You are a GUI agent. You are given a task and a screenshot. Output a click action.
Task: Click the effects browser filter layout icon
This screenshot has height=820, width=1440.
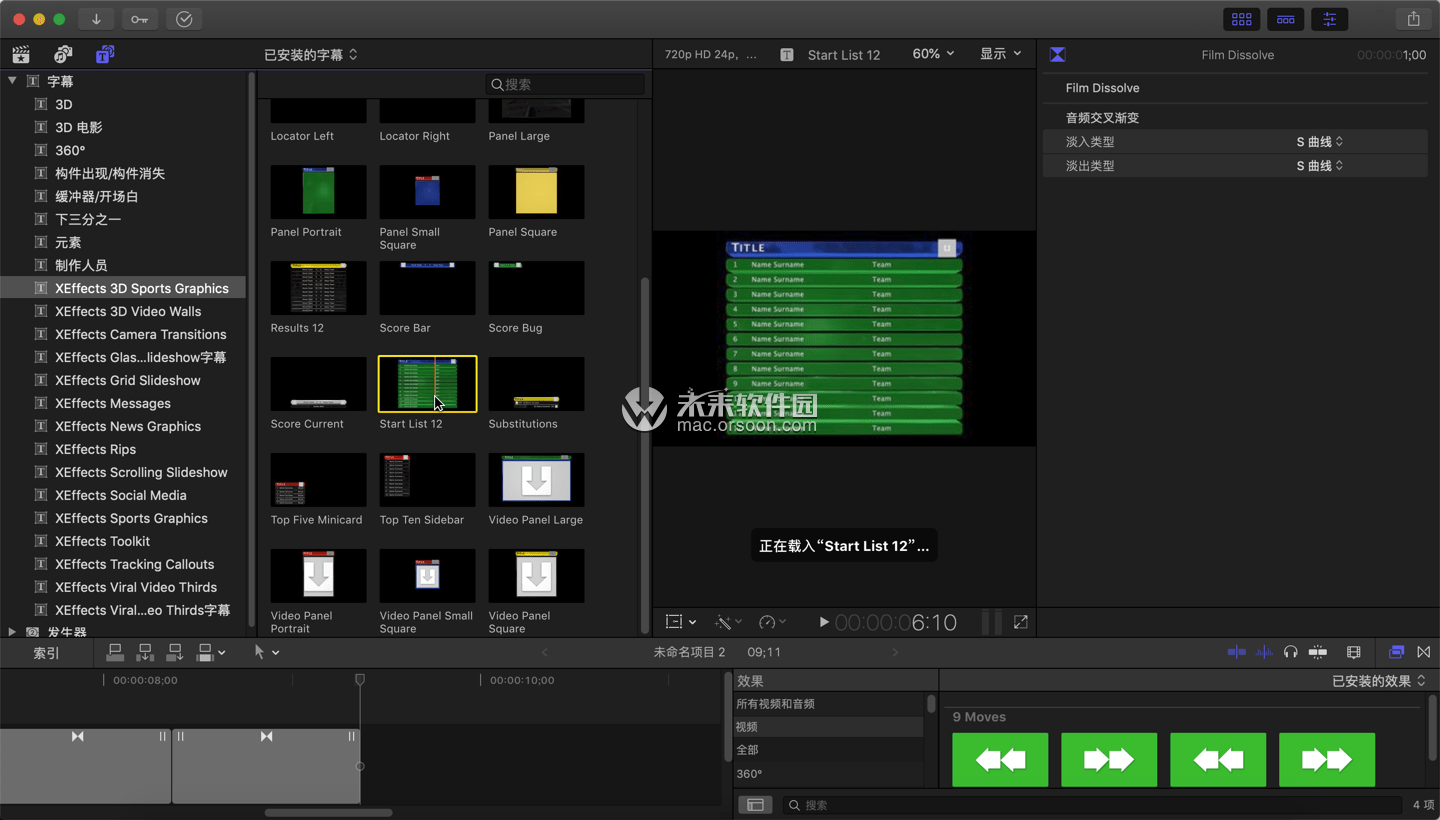tap(755, 805)
